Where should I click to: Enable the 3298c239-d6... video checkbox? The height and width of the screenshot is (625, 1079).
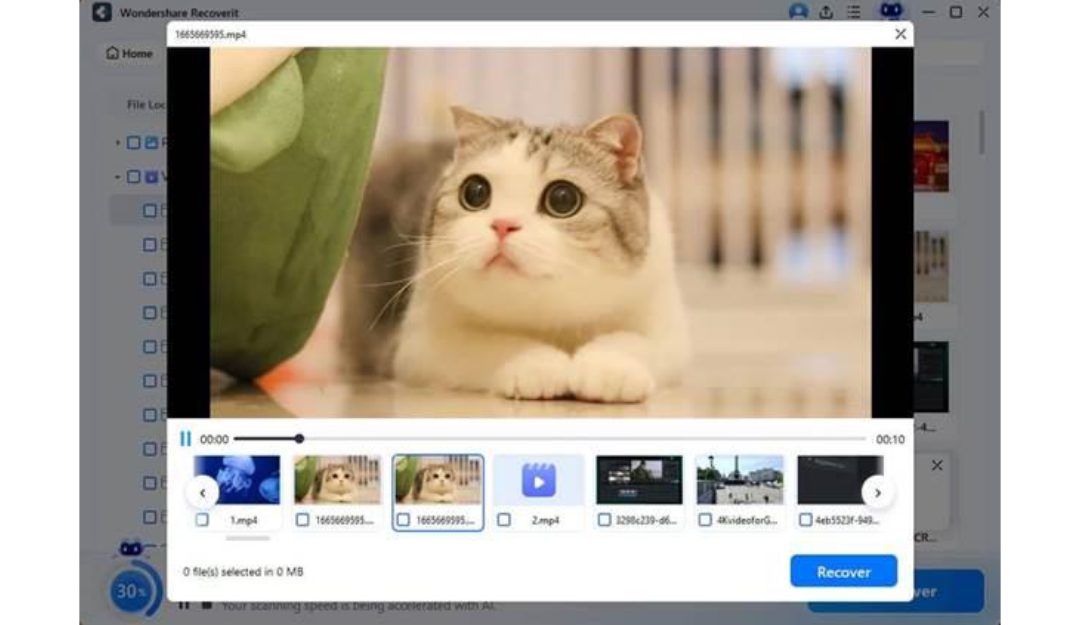pos(604,520)
